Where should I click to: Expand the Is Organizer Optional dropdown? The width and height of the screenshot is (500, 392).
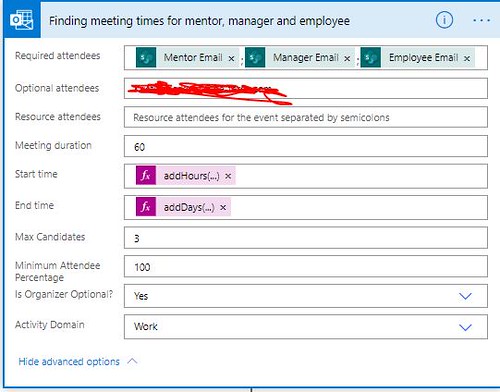[465, 296]
